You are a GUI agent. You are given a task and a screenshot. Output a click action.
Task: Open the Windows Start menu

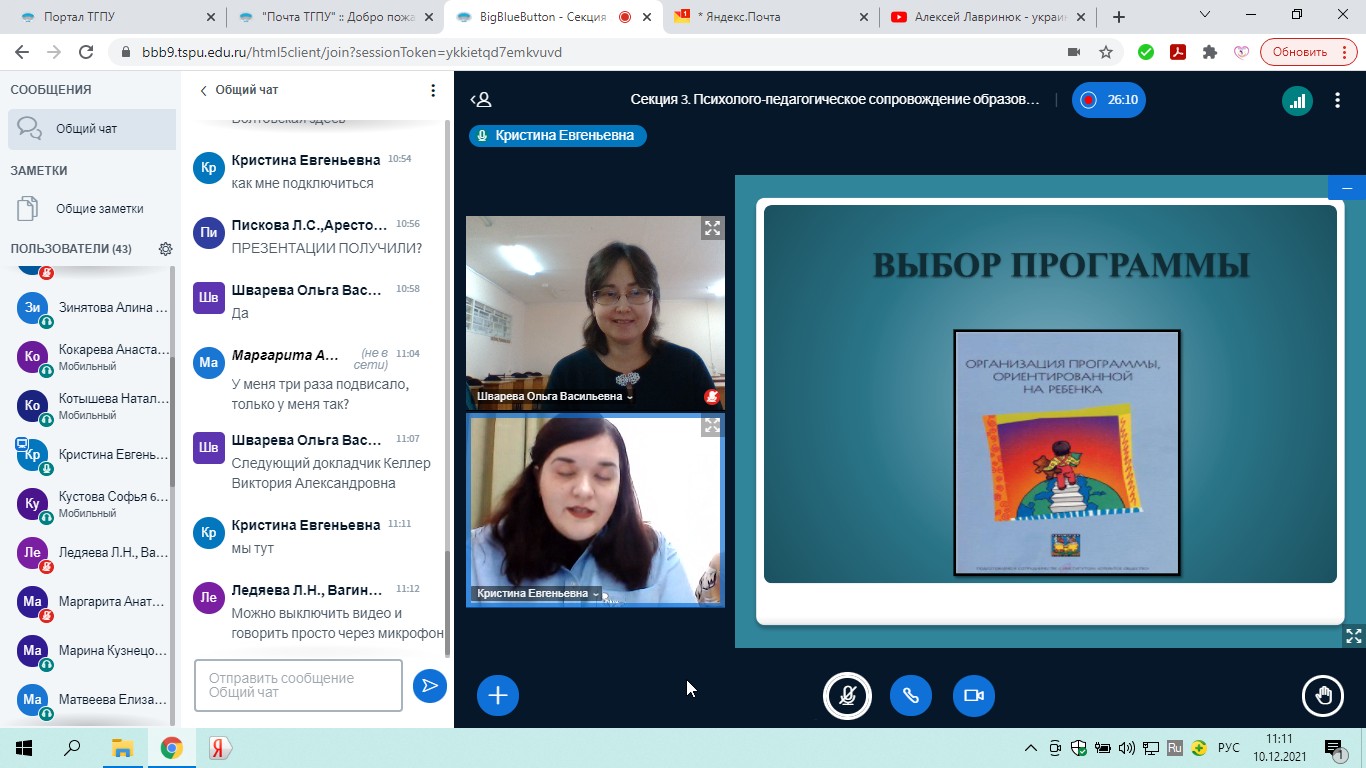tap(22, 748)
